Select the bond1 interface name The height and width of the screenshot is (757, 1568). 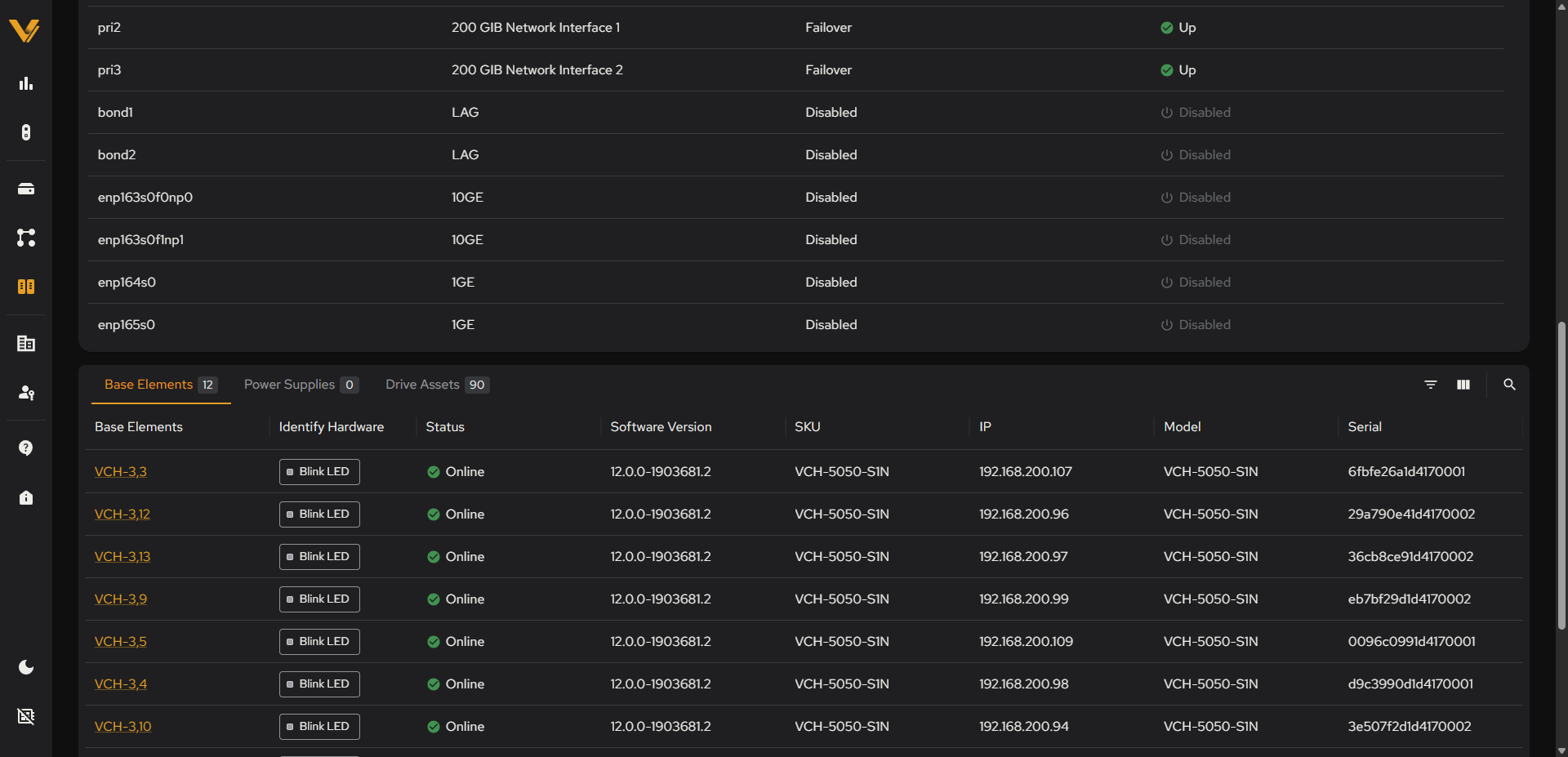[115, 112]
